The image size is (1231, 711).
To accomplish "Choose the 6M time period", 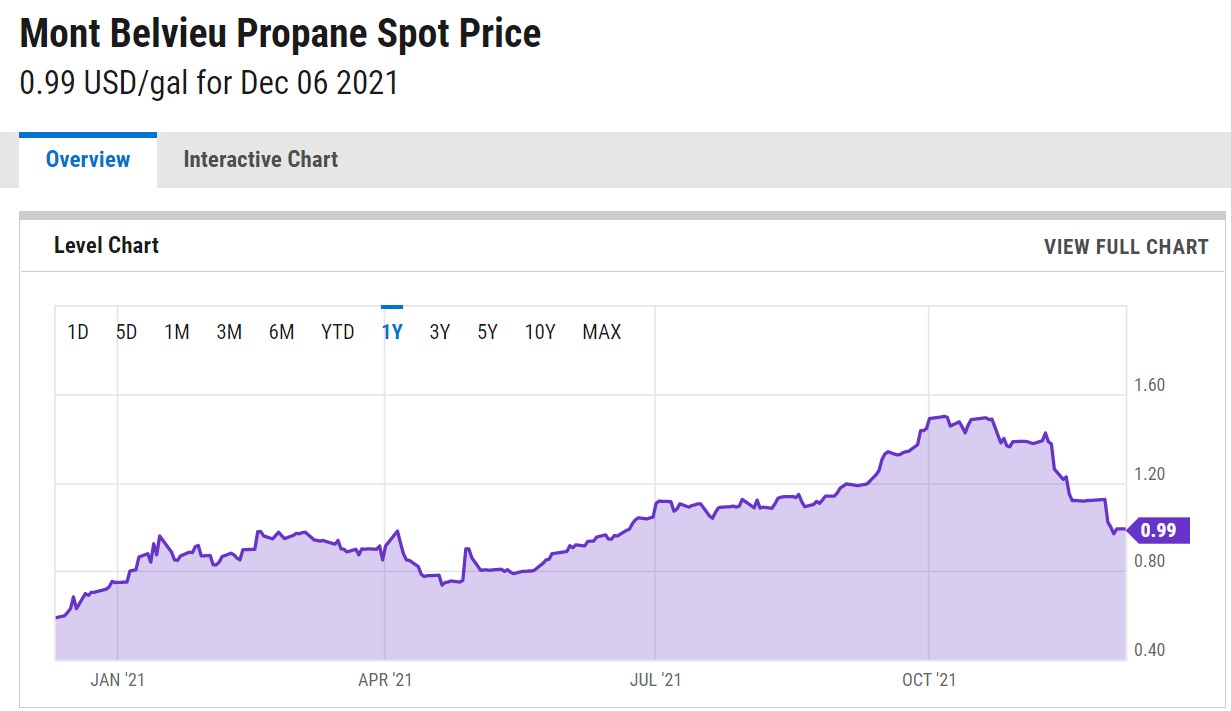I will point(281,332).
